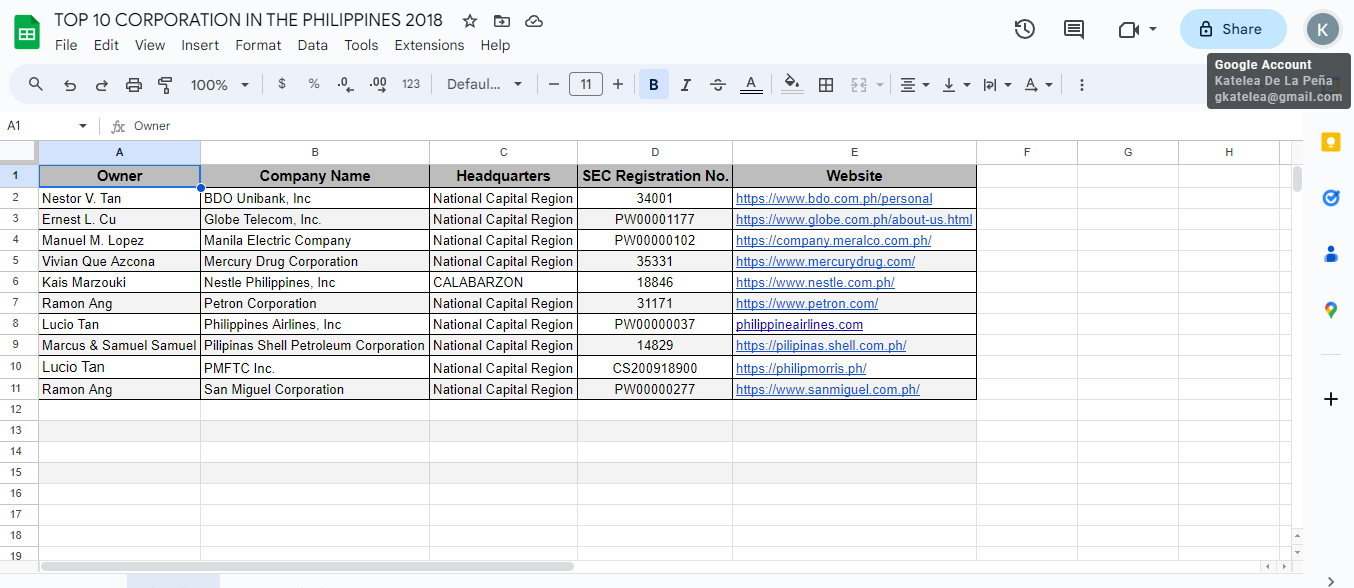This screenshot has width=1354, height=588.
Task: Open the bdo.com.ph personal link
Action: pos(834,199)
